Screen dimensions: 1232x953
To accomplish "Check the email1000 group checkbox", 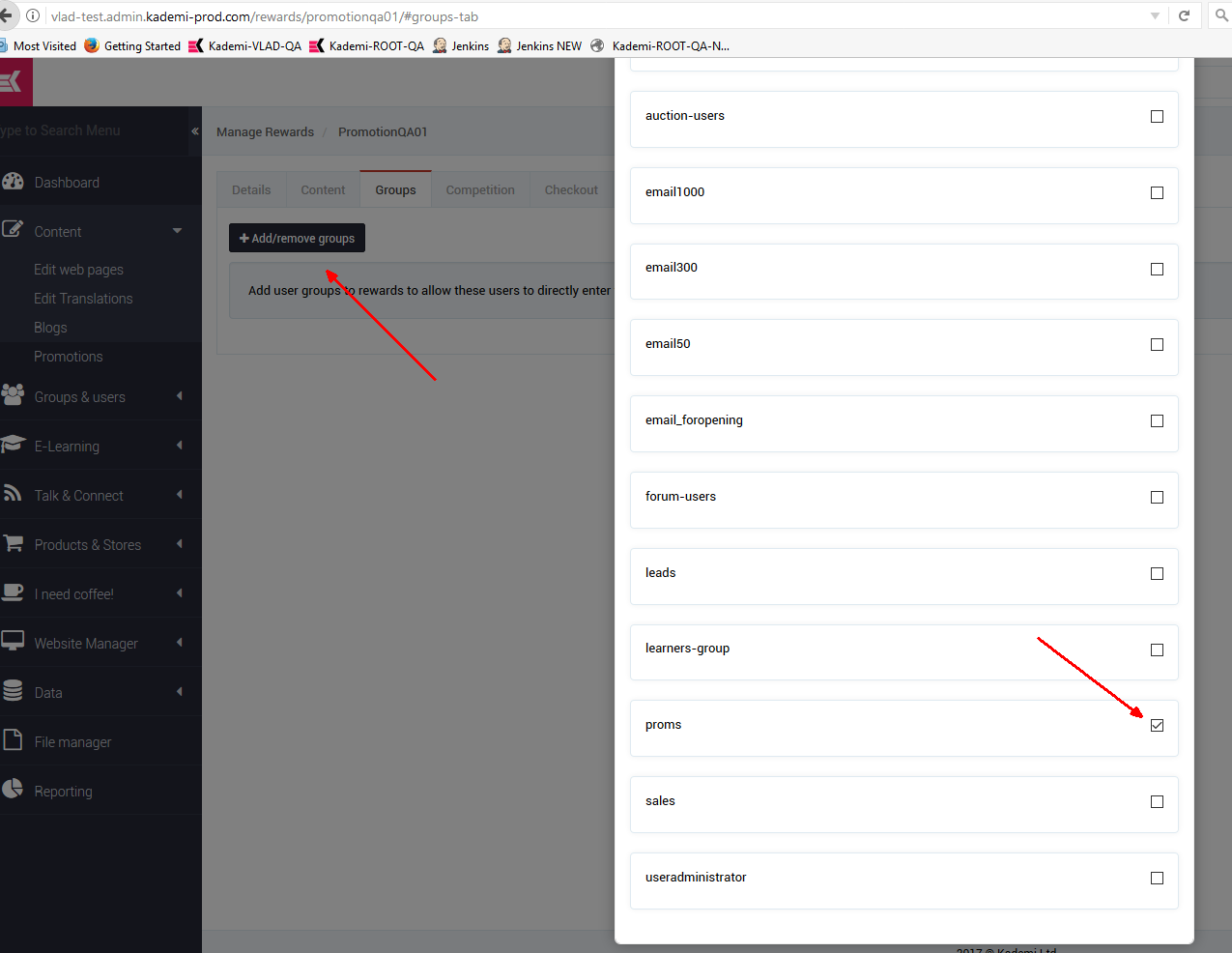I will (x=1157, y=192).
